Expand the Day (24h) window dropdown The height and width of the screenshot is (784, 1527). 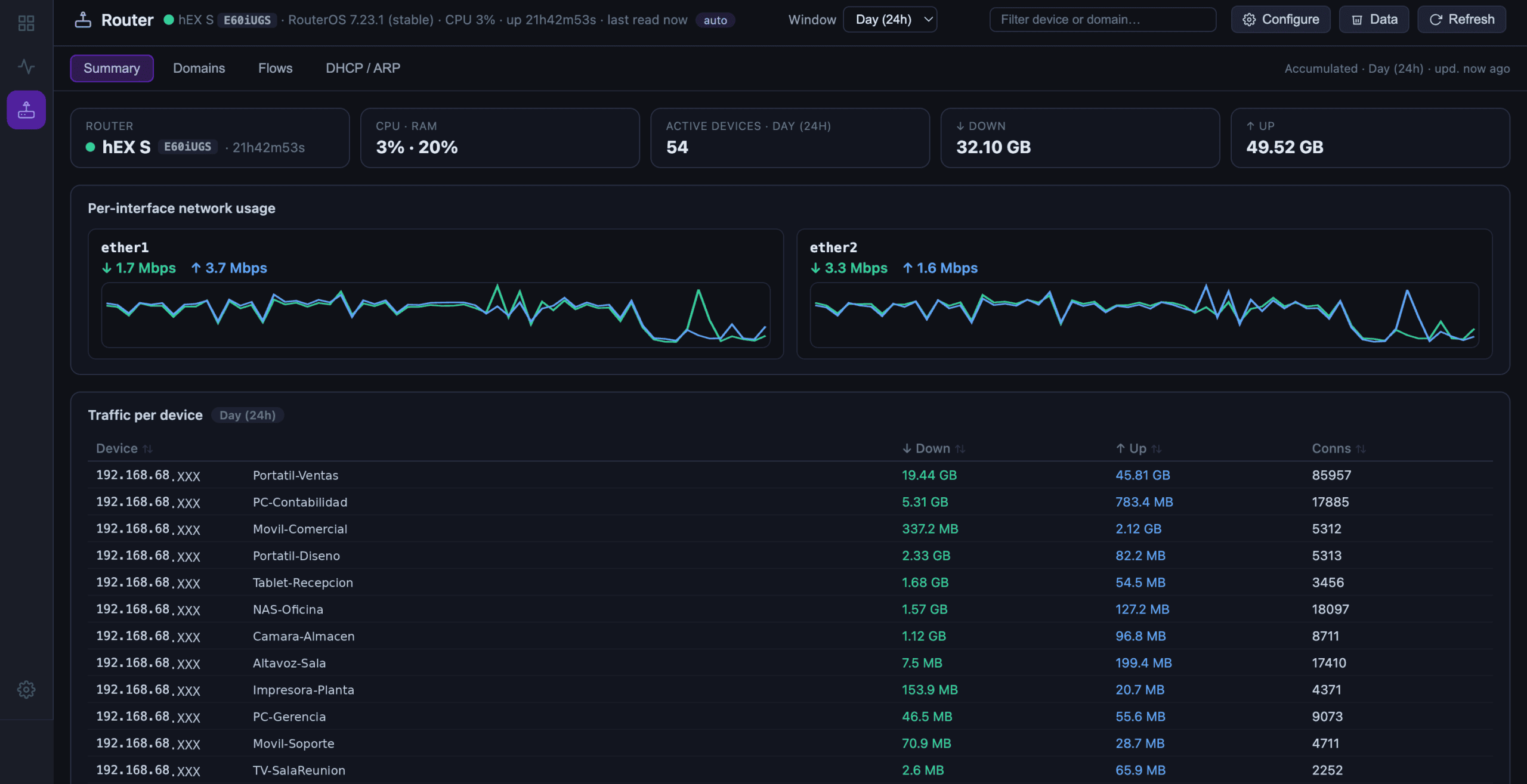(x=890, y=20)
